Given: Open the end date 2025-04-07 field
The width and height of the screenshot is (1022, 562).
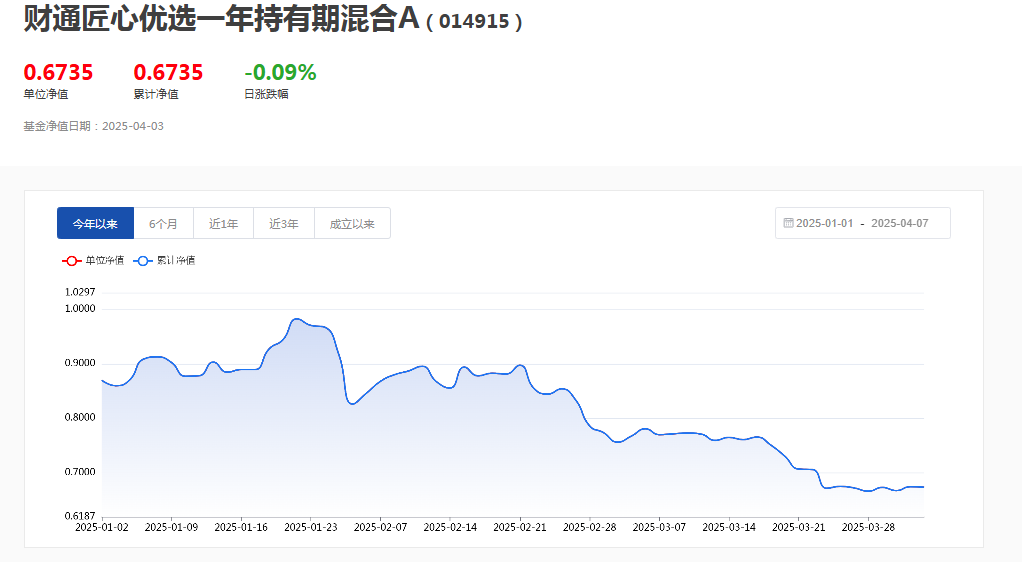Looking at the screenshot, I should coord(899,223).
